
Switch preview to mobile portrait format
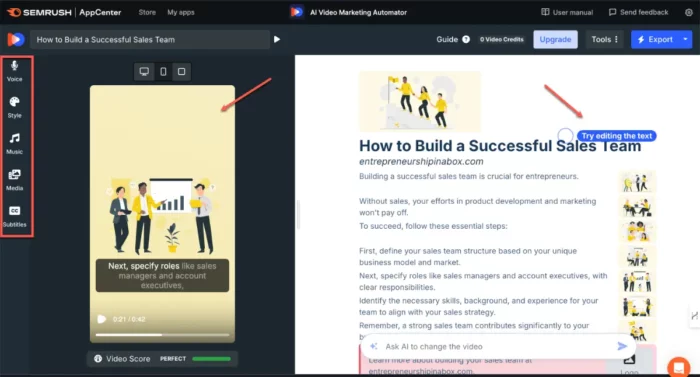163,71
